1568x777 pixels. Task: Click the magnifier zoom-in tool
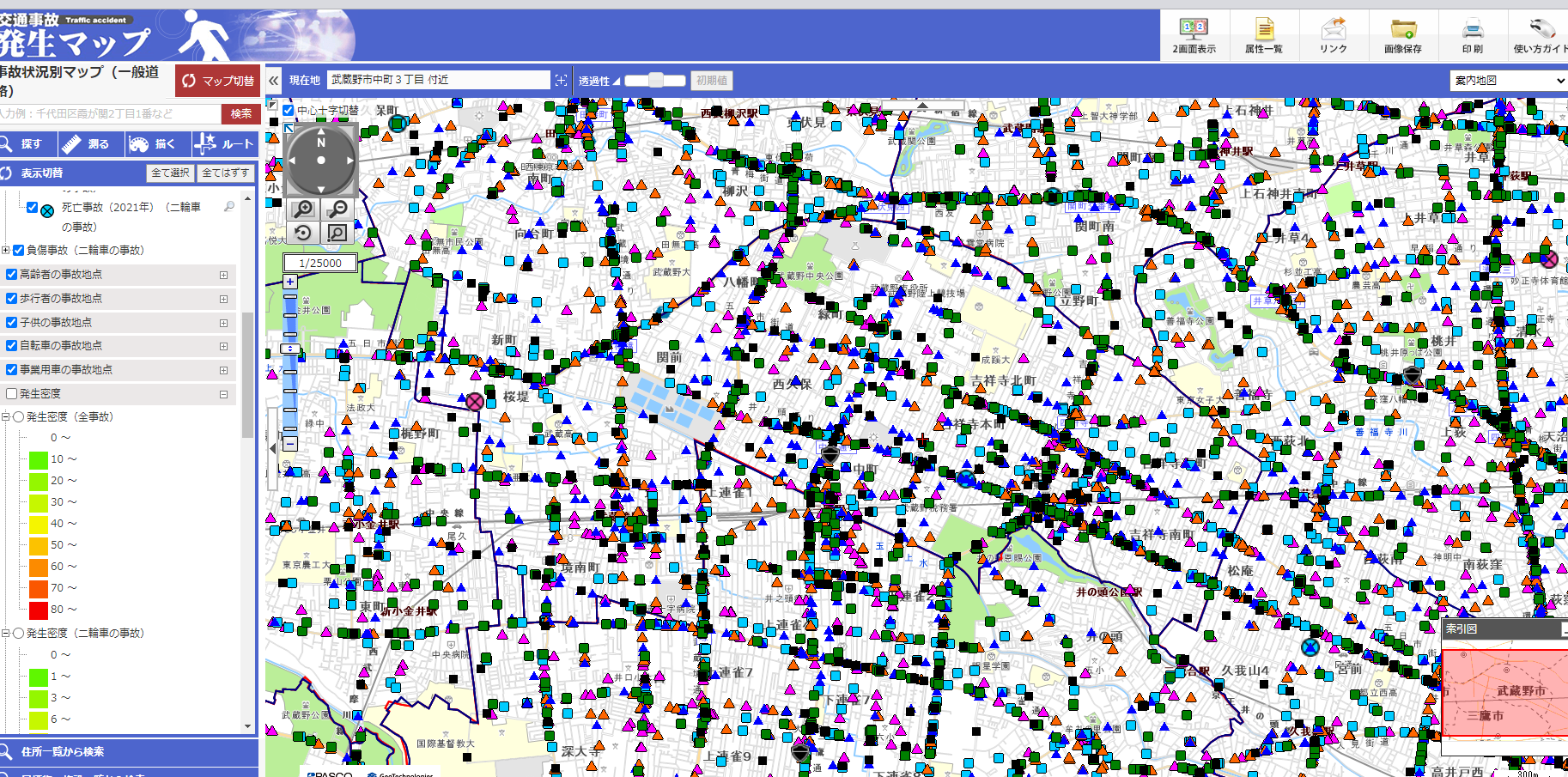303,209
